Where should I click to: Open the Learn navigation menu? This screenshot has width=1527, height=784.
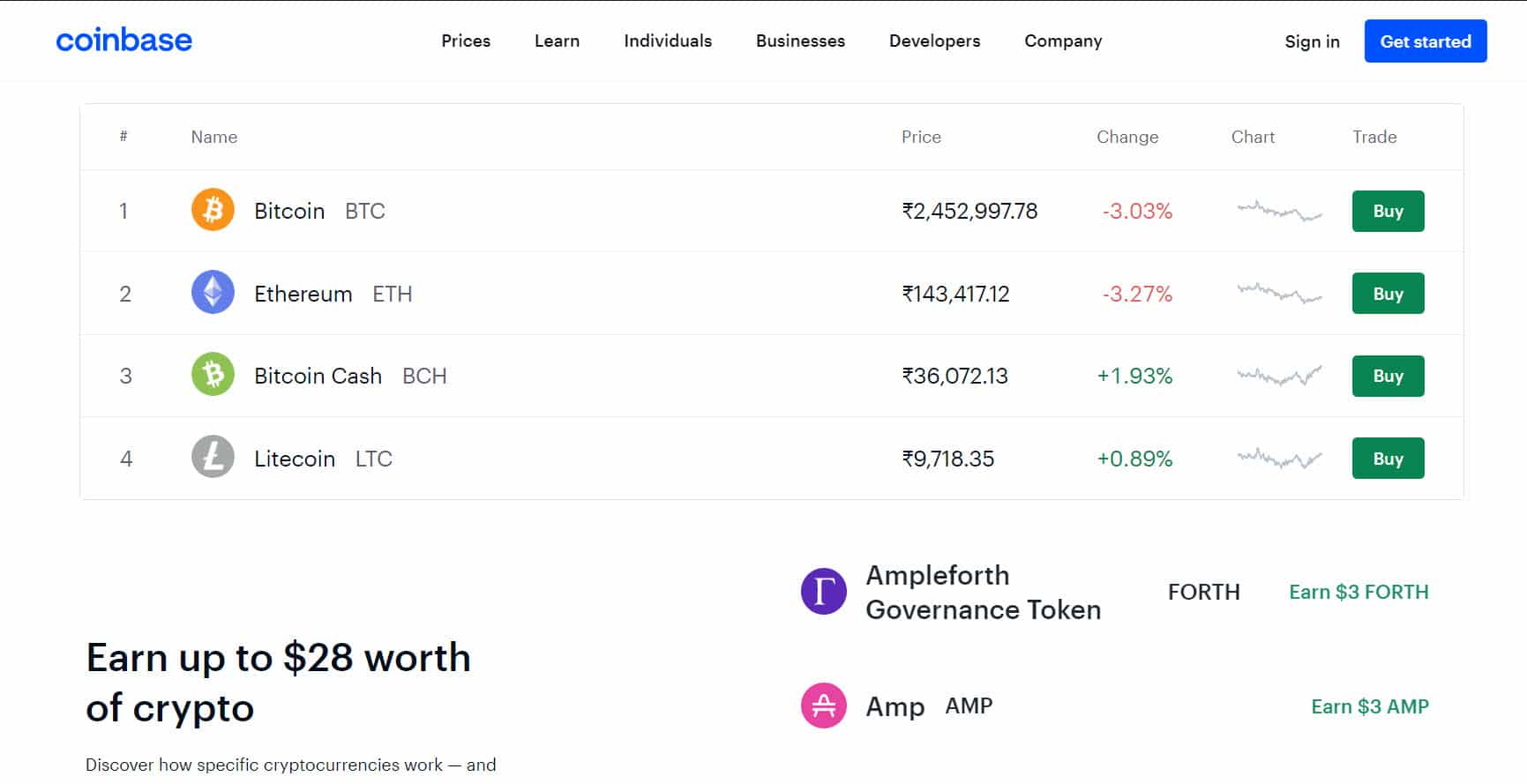(x=557, y=41)
